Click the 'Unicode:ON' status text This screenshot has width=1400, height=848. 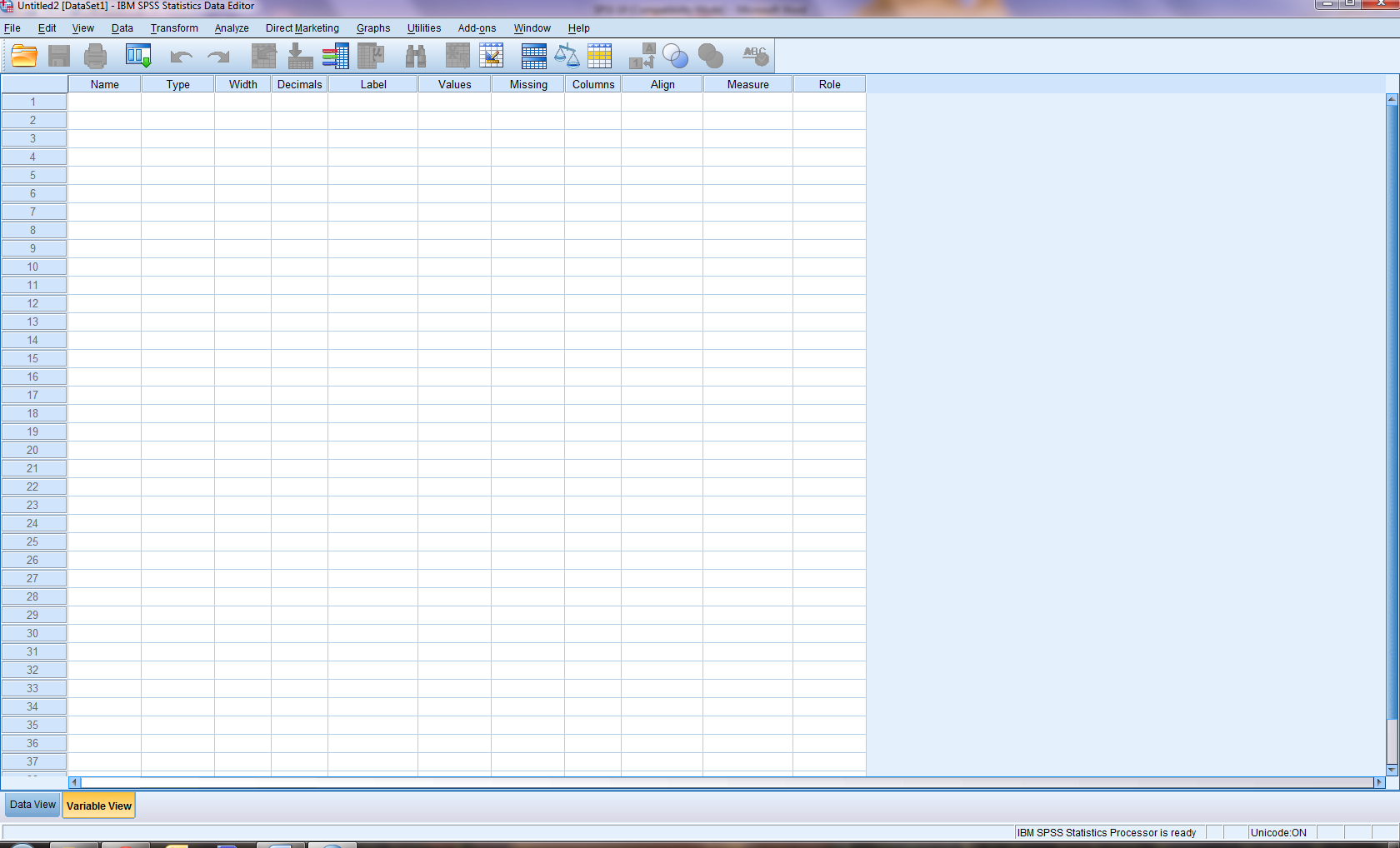[1278, 832]
